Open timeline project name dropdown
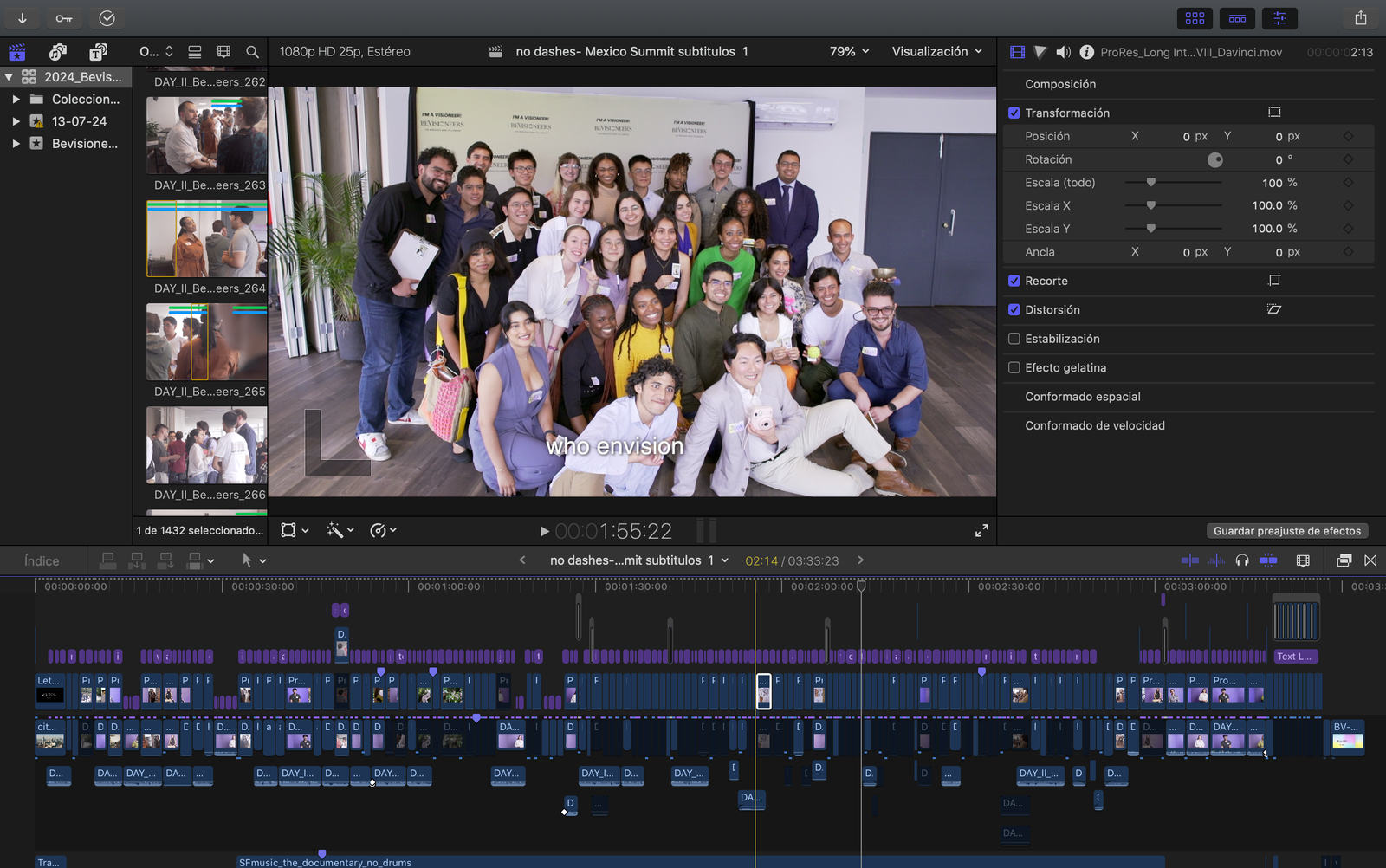This screenshot has width=1386, height=868. 639,560
